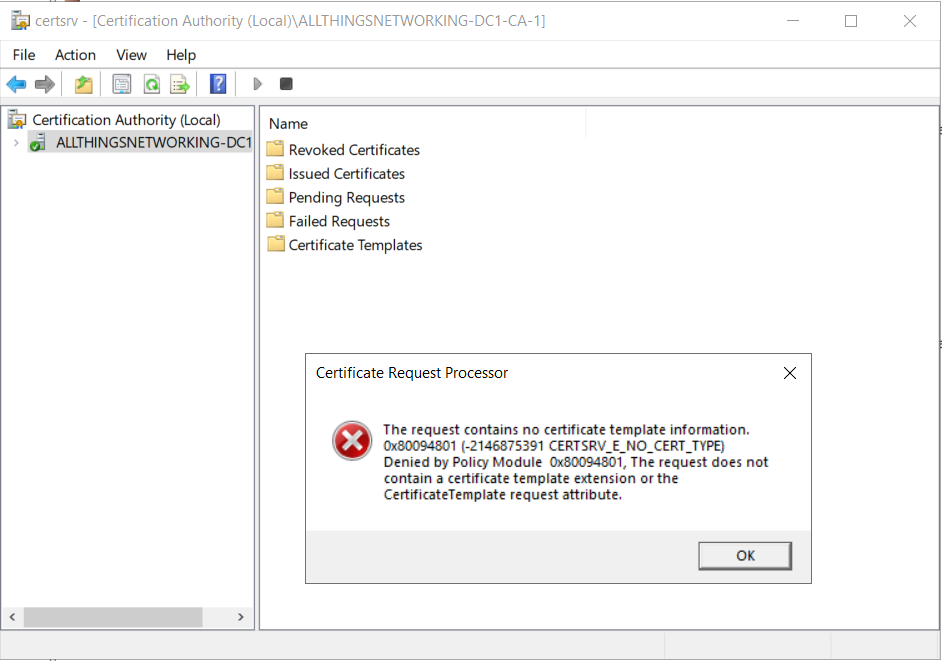Open the Action menu
Viewport: 942px width, 661px height.
pyautogui.click(x=75, y=55)
